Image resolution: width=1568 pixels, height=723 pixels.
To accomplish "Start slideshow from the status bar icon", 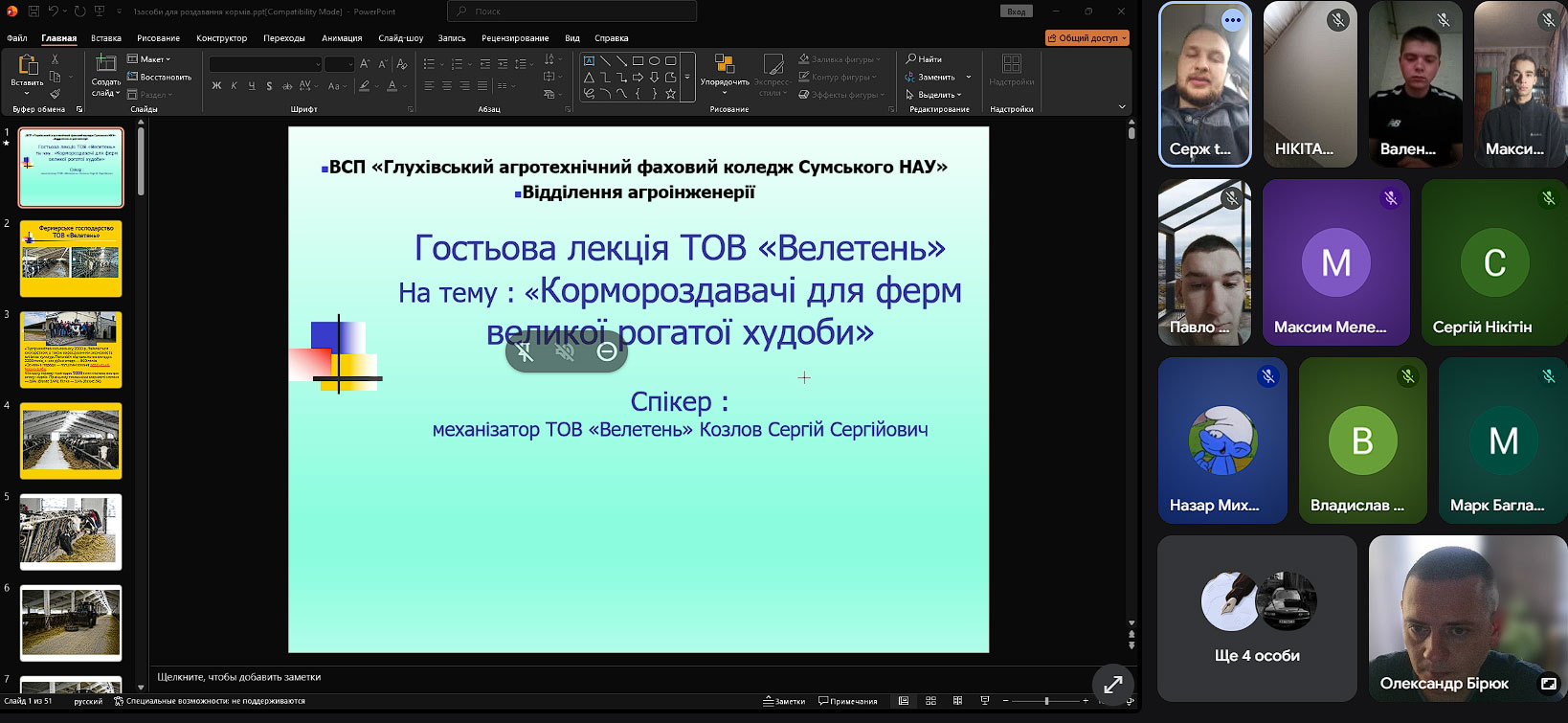I will pyautogui.click(x=984, y=701).
